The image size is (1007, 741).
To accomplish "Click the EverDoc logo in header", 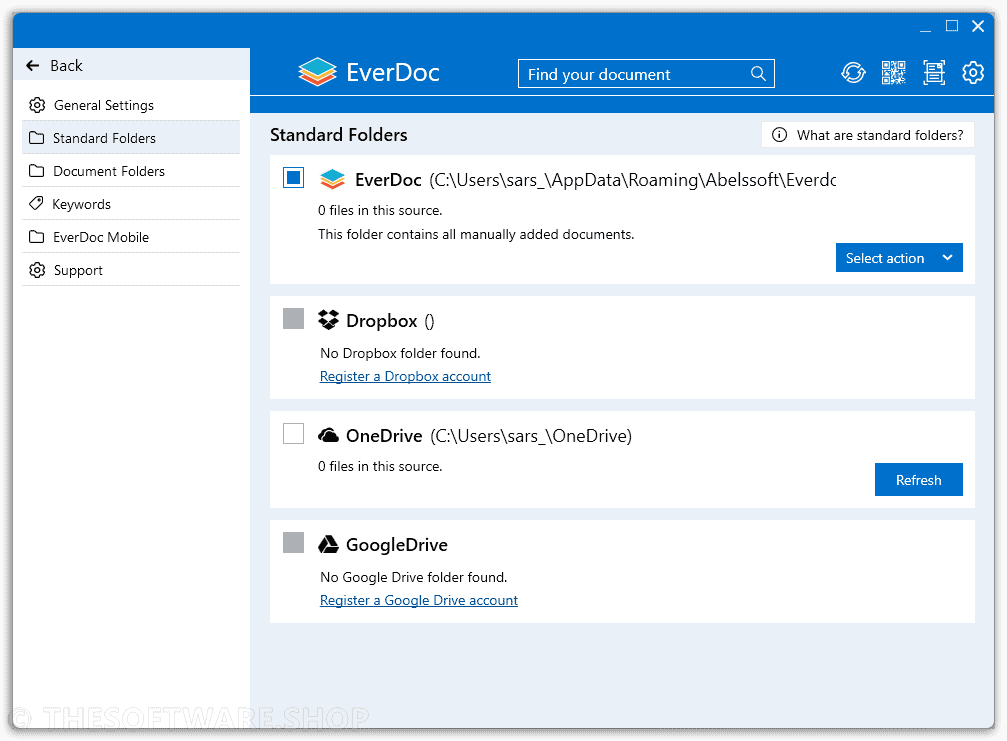I will pos(369,72).
